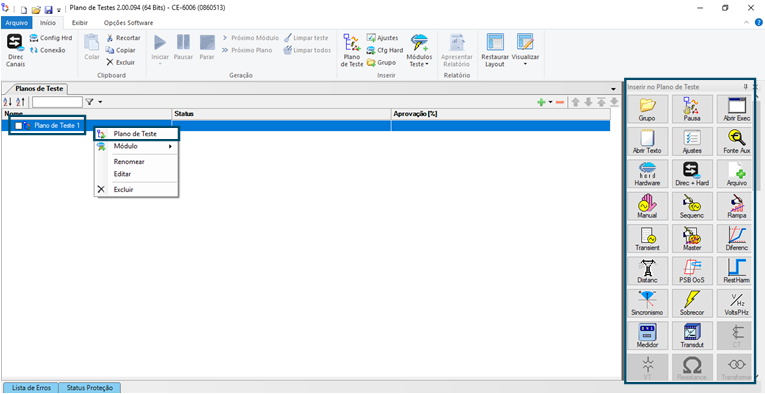The width and height of the screenshot is (765, 394).
Task: Sort the list ascending
Action: (x=8, y=102)
